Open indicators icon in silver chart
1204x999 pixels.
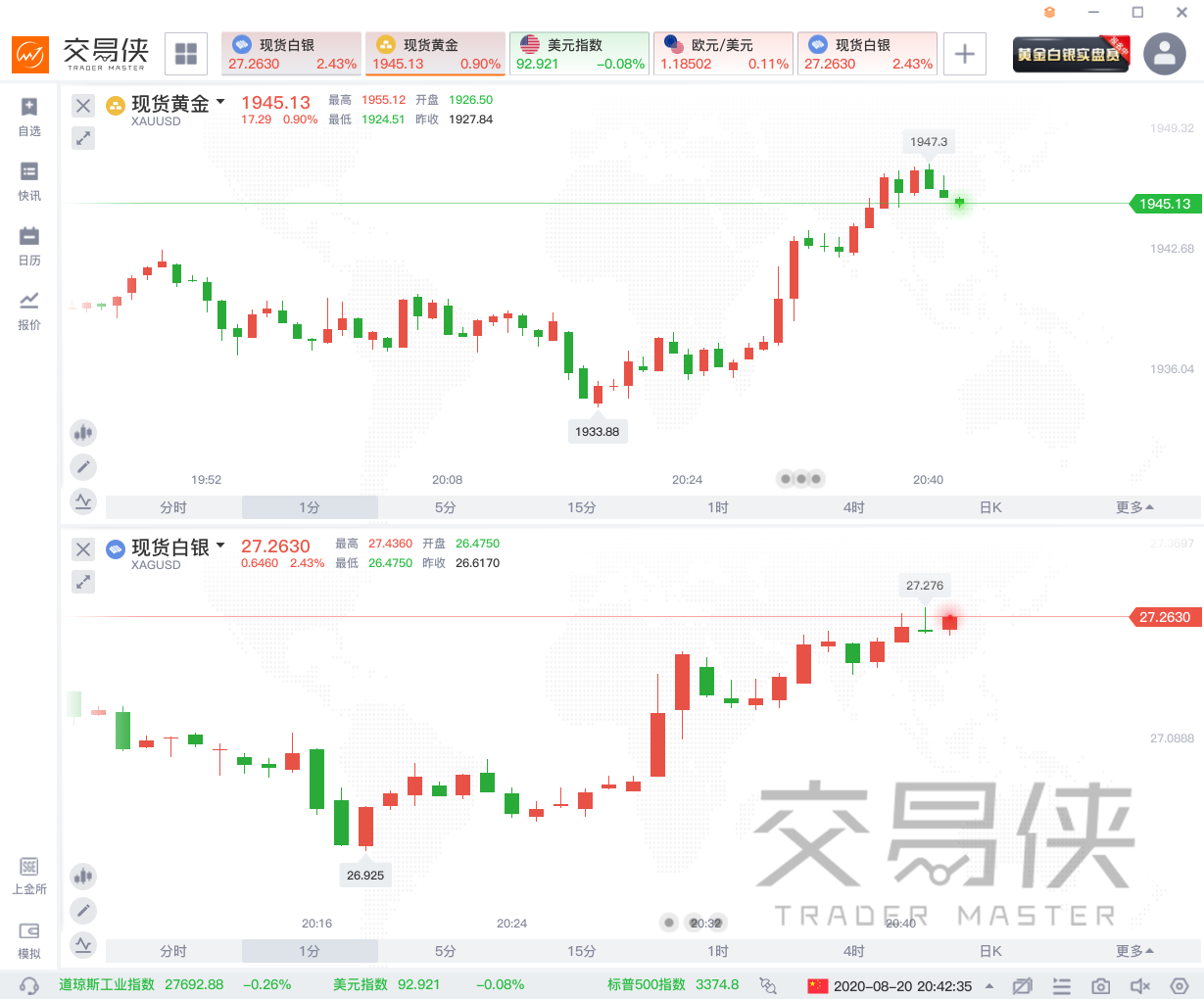tap(83, 945)
